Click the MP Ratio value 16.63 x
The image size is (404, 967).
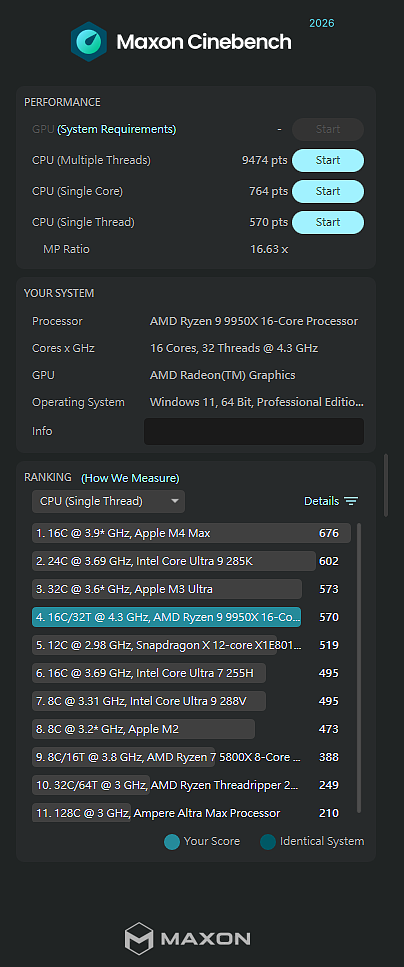[x=269, y=249]
